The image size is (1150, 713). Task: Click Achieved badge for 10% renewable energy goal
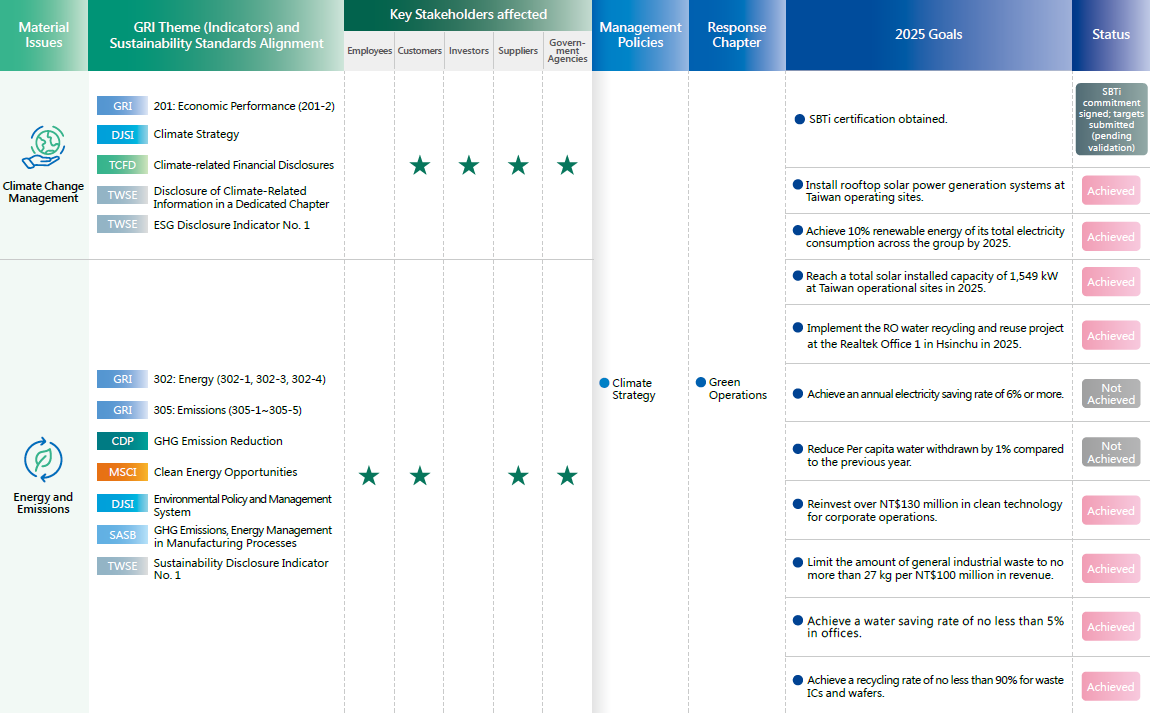click(x=1111, y=237)
